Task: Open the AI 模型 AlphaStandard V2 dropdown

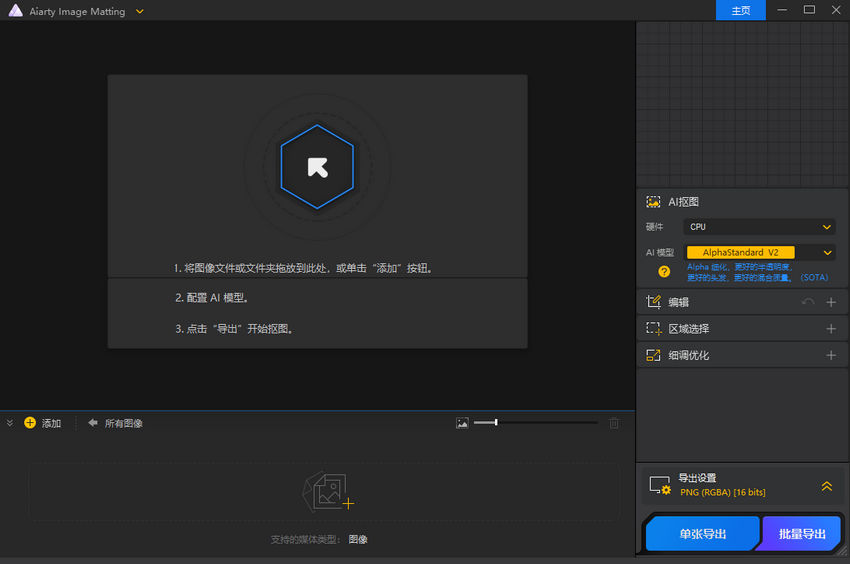Action: point(759,252)
